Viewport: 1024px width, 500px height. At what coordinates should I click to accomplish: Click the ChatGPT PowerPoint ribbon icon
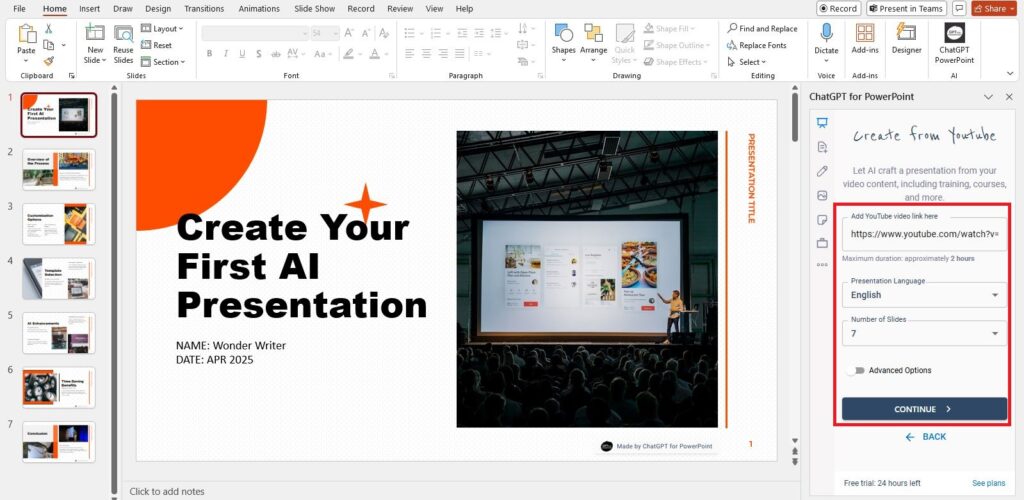click(954, 33)
